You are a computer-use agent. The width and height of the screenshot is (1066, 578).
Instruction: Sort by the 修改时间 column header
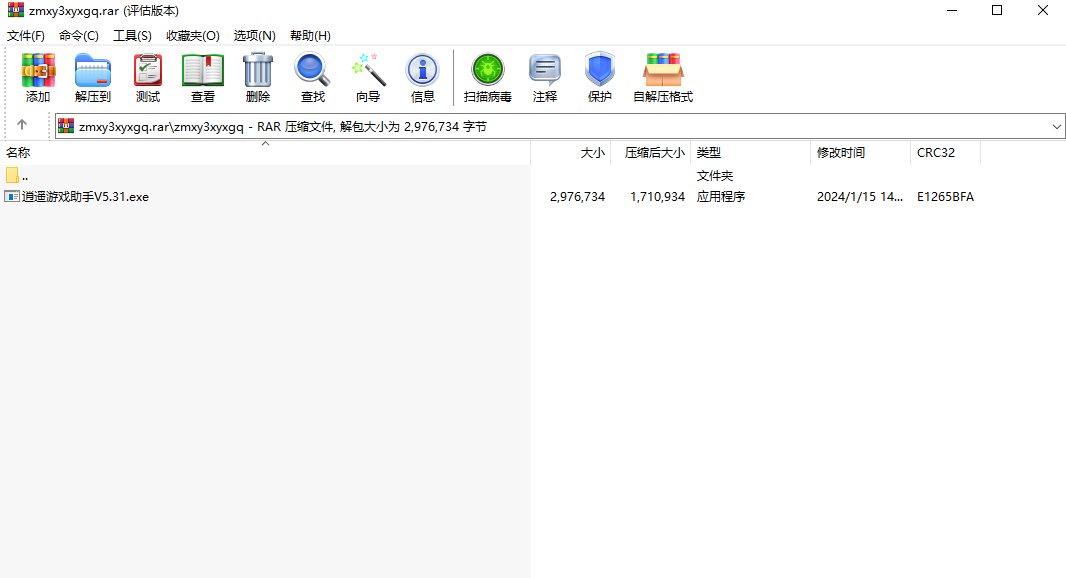860,153
